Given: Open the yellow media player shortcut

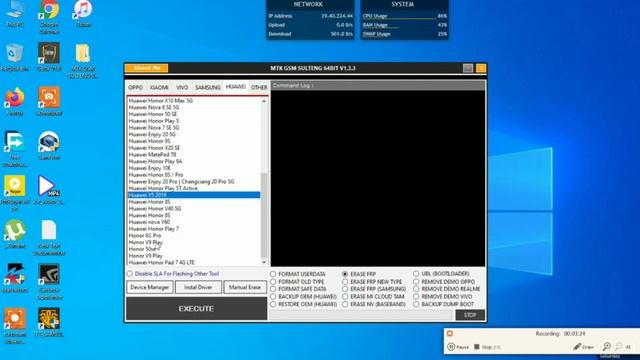Looking at the screenshot, I should (x=15, y=193).
